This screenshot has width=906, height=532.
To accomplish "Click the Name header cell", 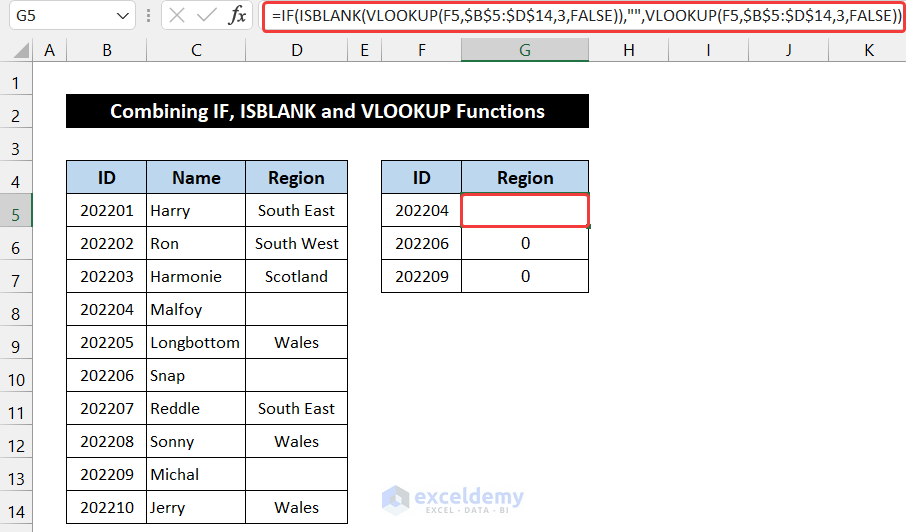I will point(196,177).
